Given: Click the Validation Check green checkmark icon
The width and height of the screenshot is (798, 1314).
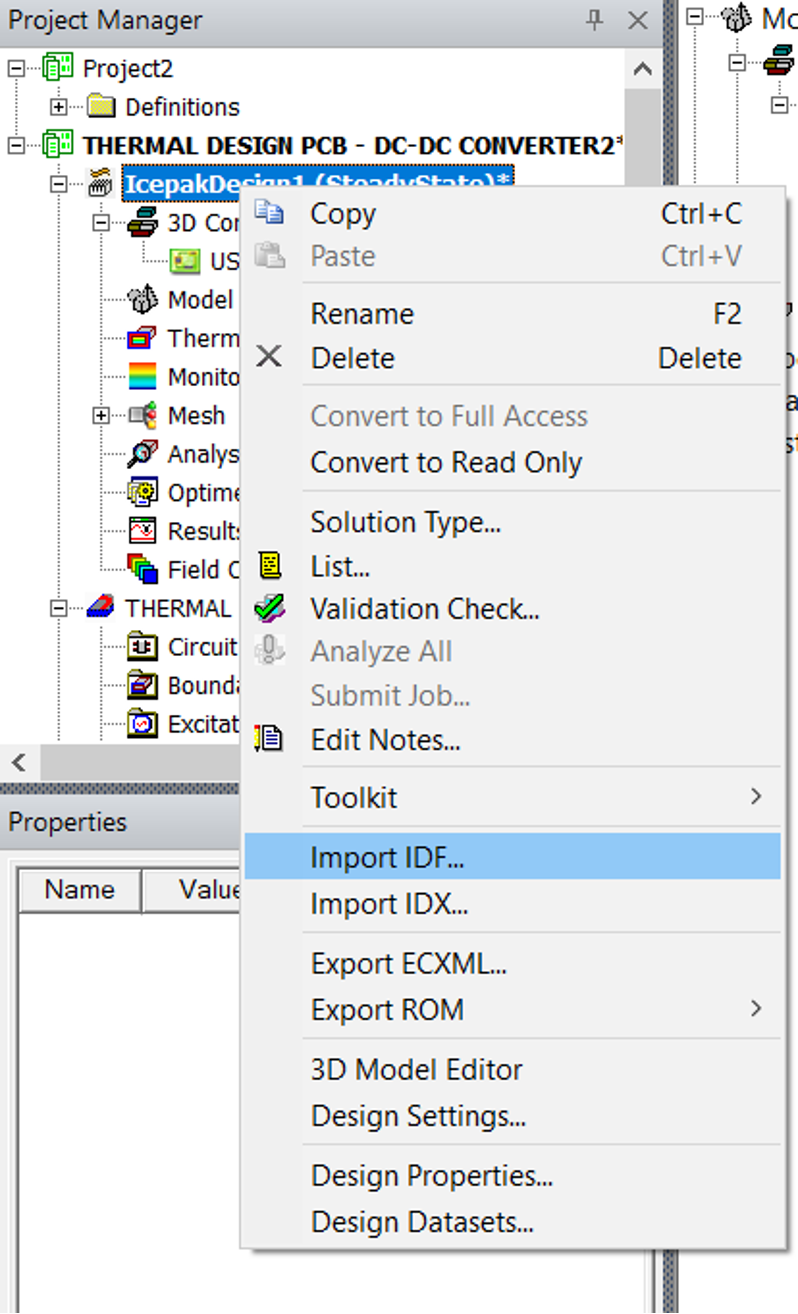Looking at the screenshot, I should 270,608.
